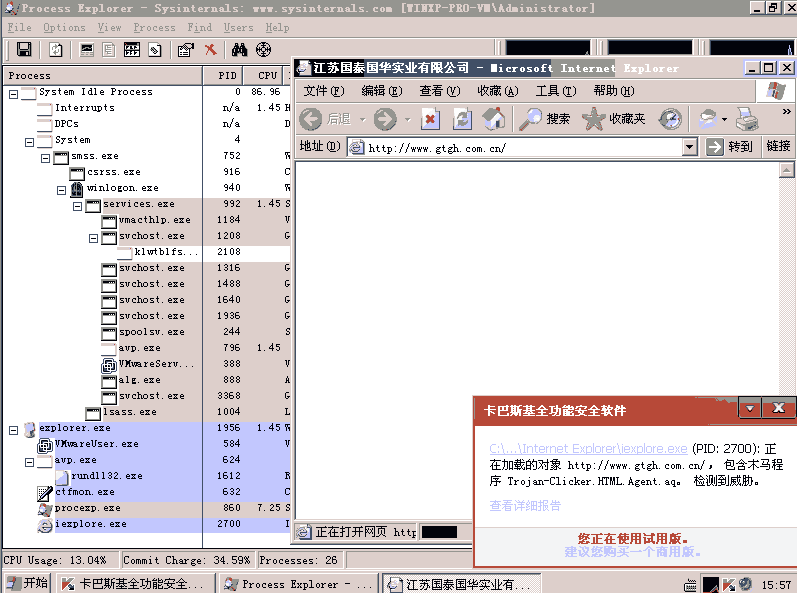Click the Print icon in IE toolbar
The width and height of the screenshot is (797, 593).
747,119
